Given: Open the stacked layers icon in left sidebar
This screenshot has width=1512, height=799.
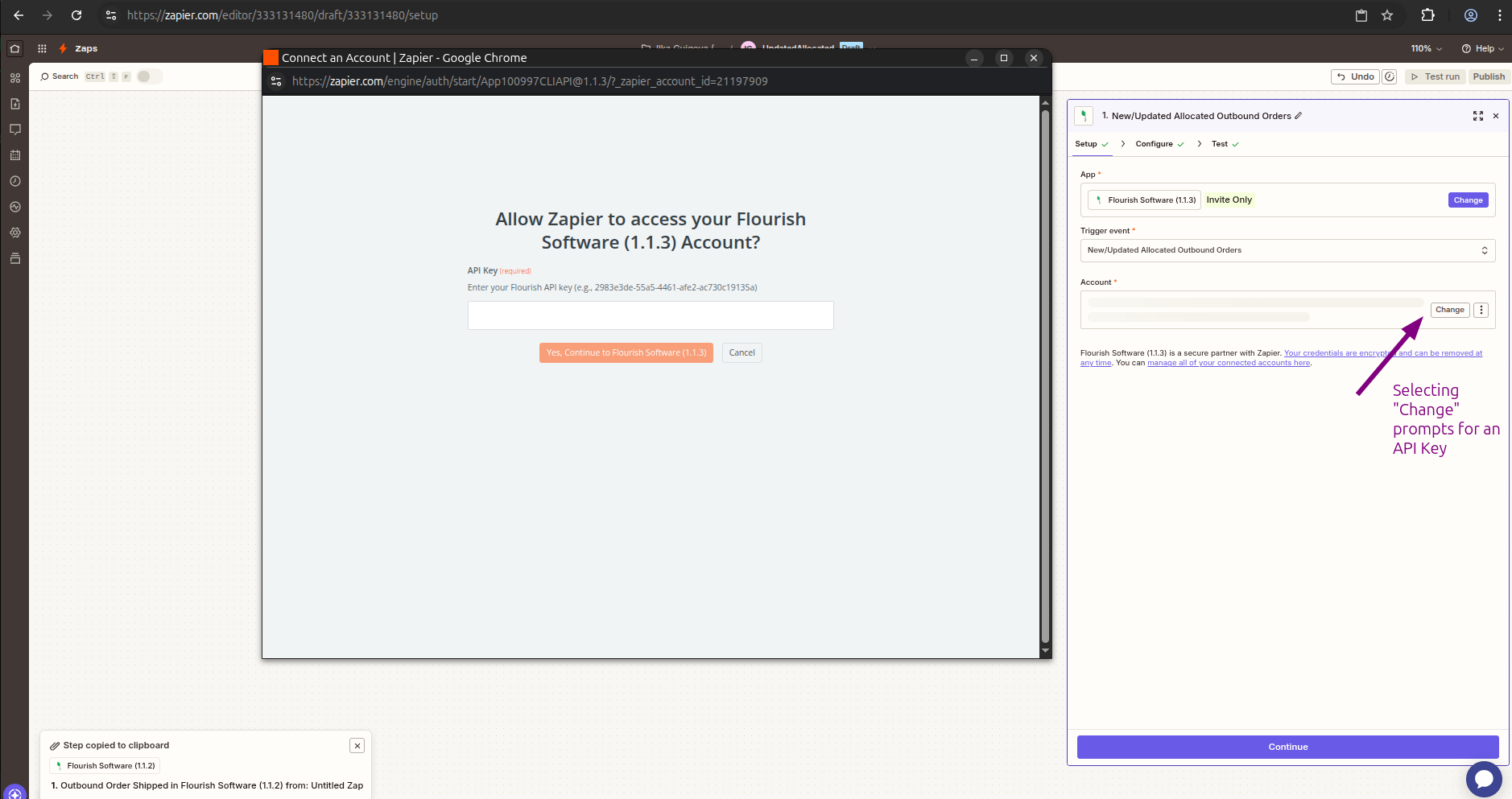Looking at the screenshot, I should [x=14, y=258].
